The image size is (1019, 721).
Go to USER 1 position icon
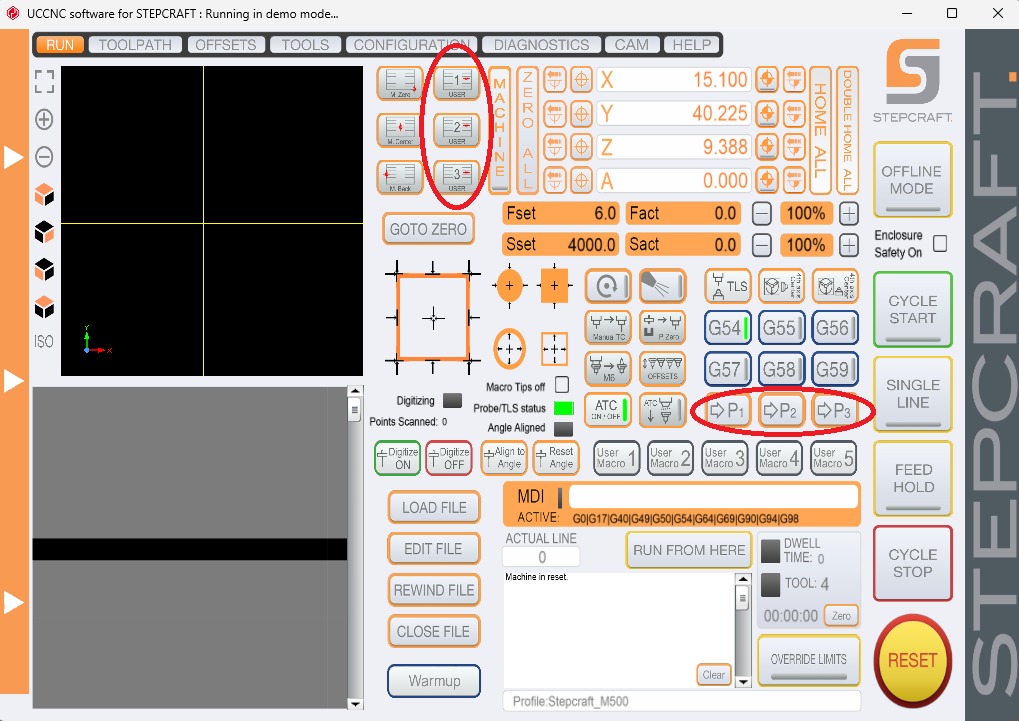click(457, 84)
